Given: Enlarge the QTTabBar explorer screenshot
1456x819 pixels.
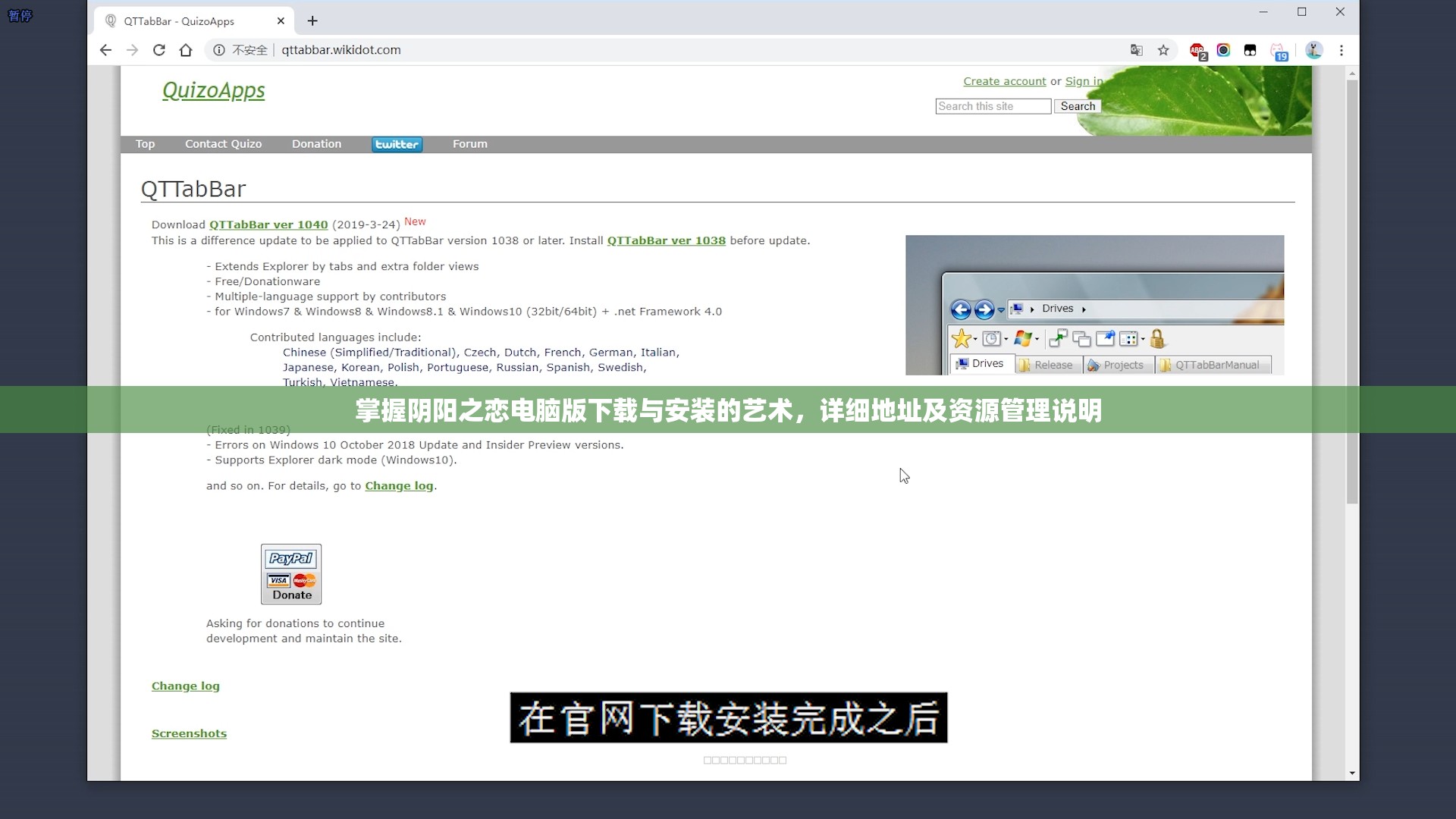Looking at the screenshot, I should (1094, 305).
